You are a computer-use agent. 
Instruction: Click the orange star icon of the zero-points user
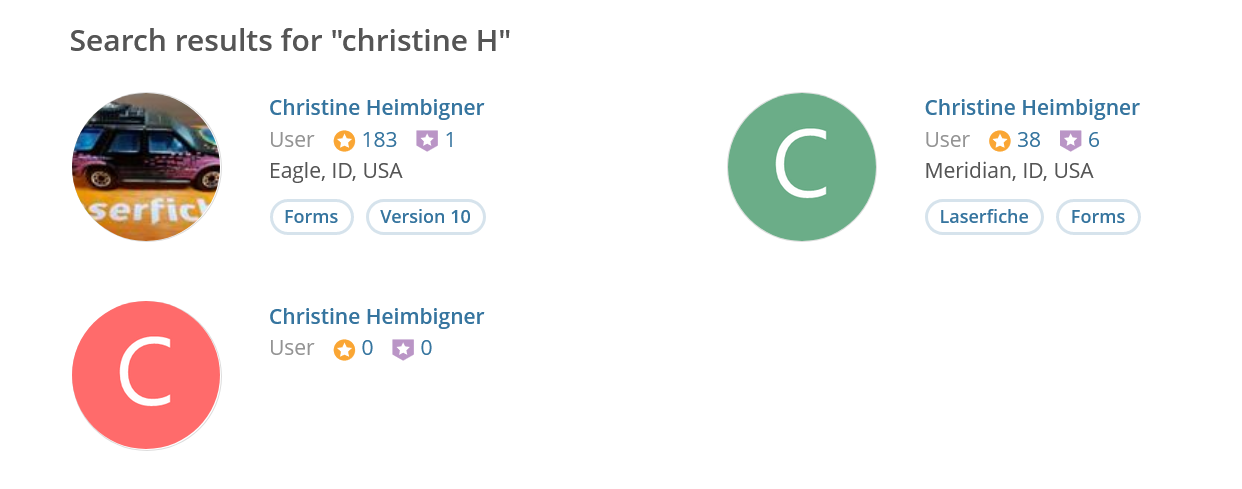pyautogui.click(x=344, y=350)
